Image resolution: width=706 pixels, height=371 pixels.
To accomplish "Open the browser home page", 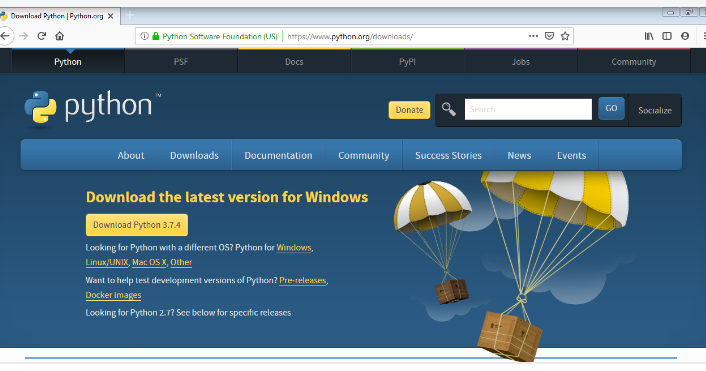I will coord(59,36).
